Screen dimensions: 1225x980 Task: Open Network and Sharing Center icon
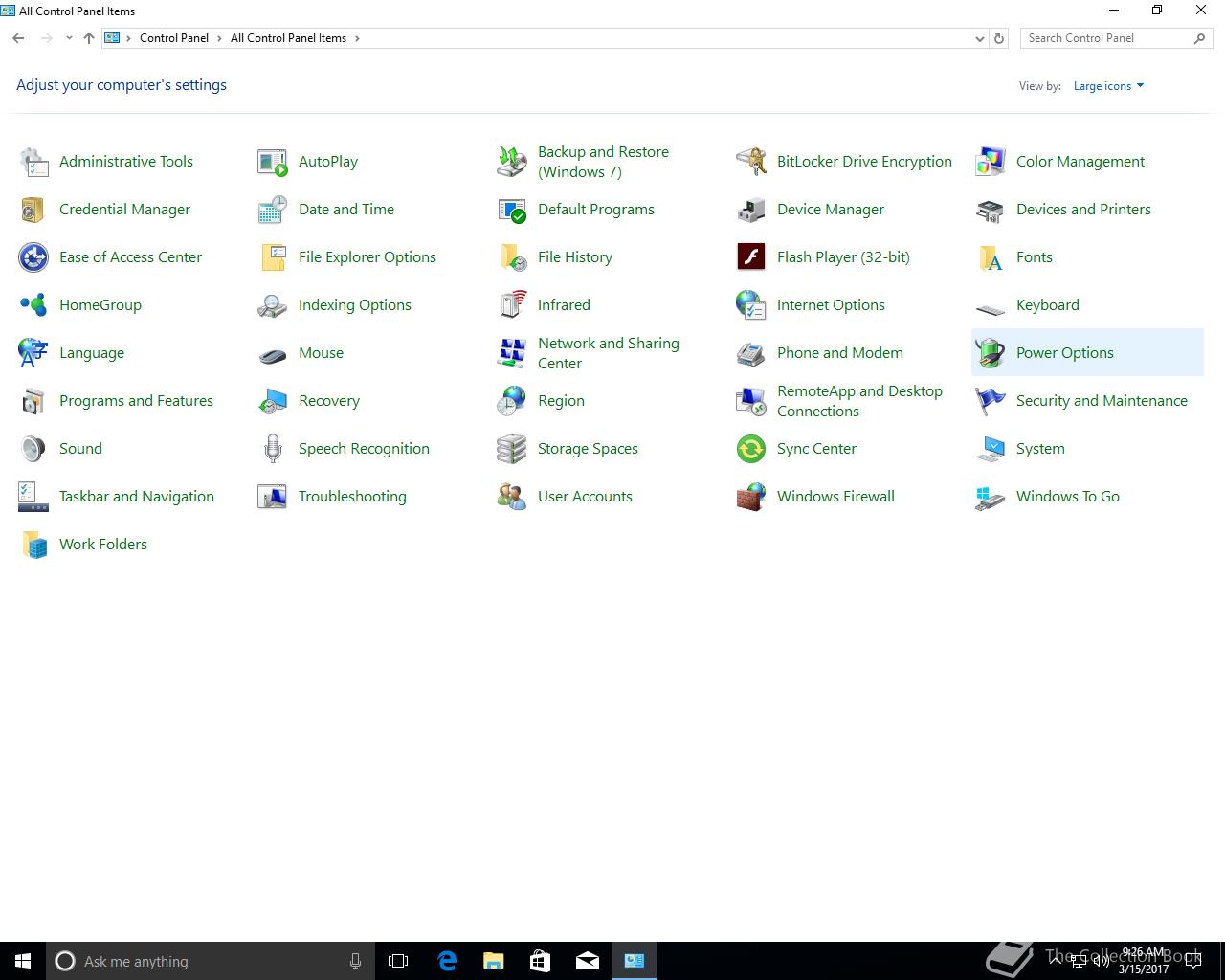[512, 353]
